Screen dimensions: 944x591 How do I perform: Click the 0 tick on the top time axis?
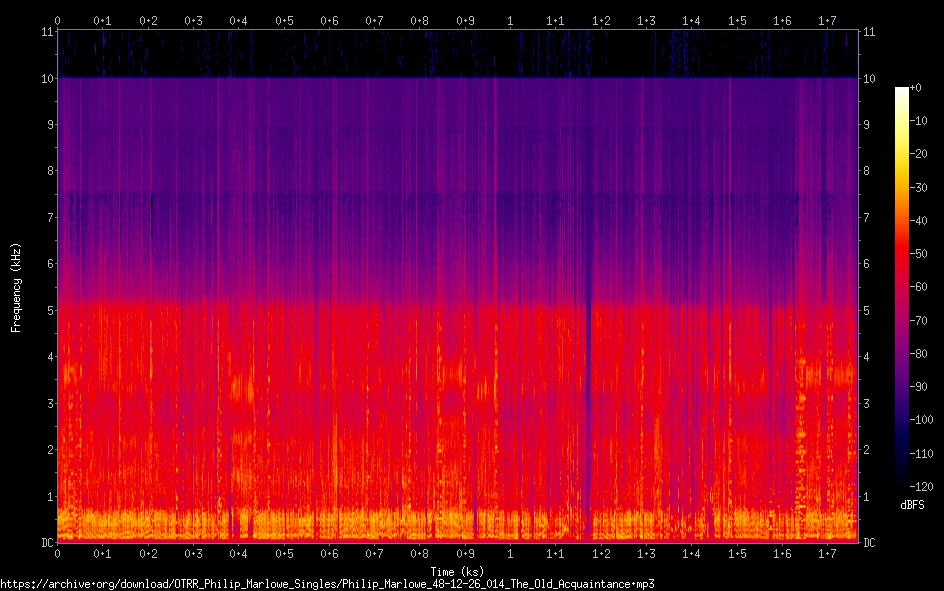pos(58,20)
